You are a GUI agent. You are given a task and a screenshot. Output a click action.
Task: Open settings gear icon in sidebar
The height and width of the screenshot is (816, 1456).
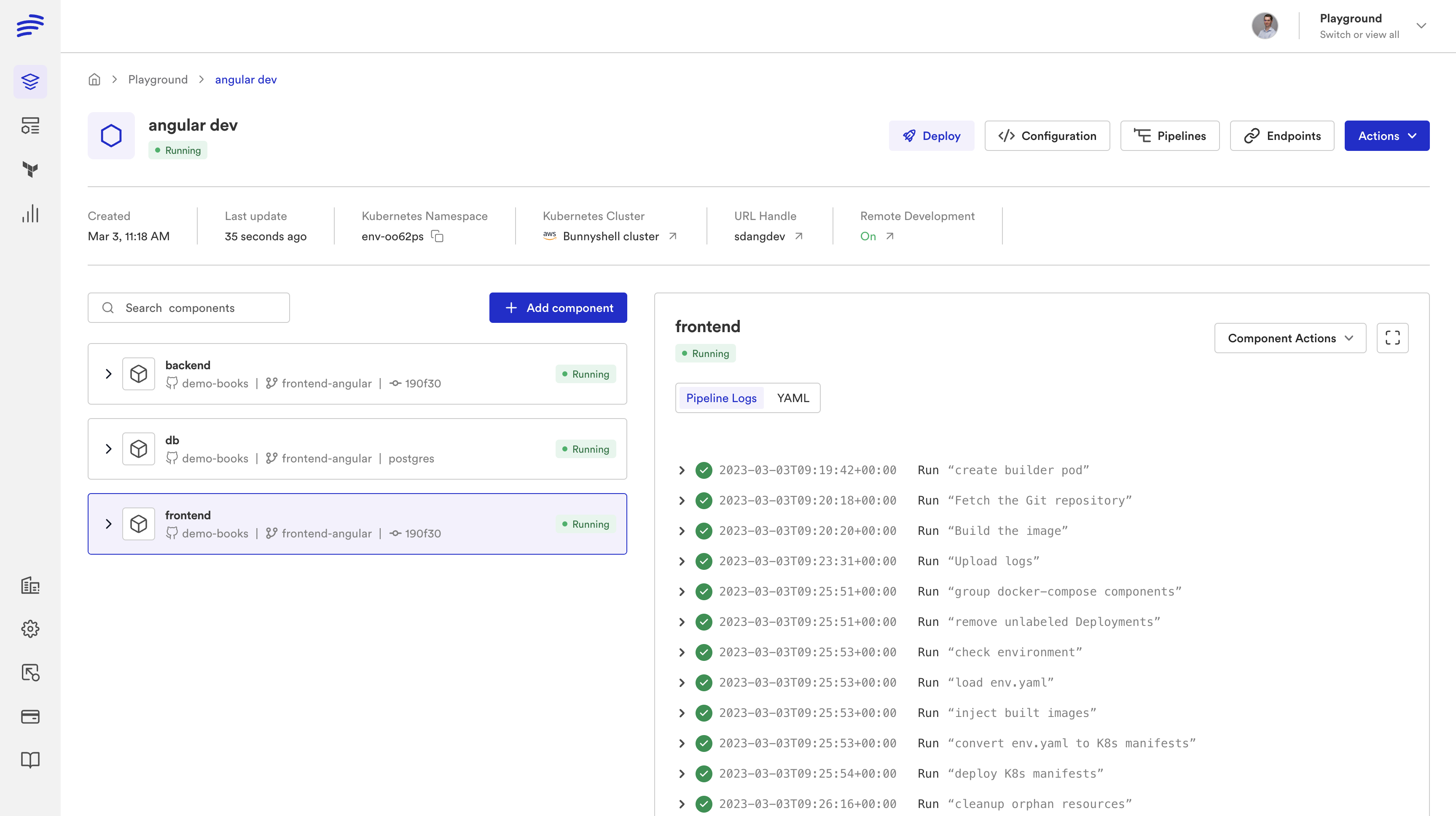pyautogui.click(x=30, y=629)
